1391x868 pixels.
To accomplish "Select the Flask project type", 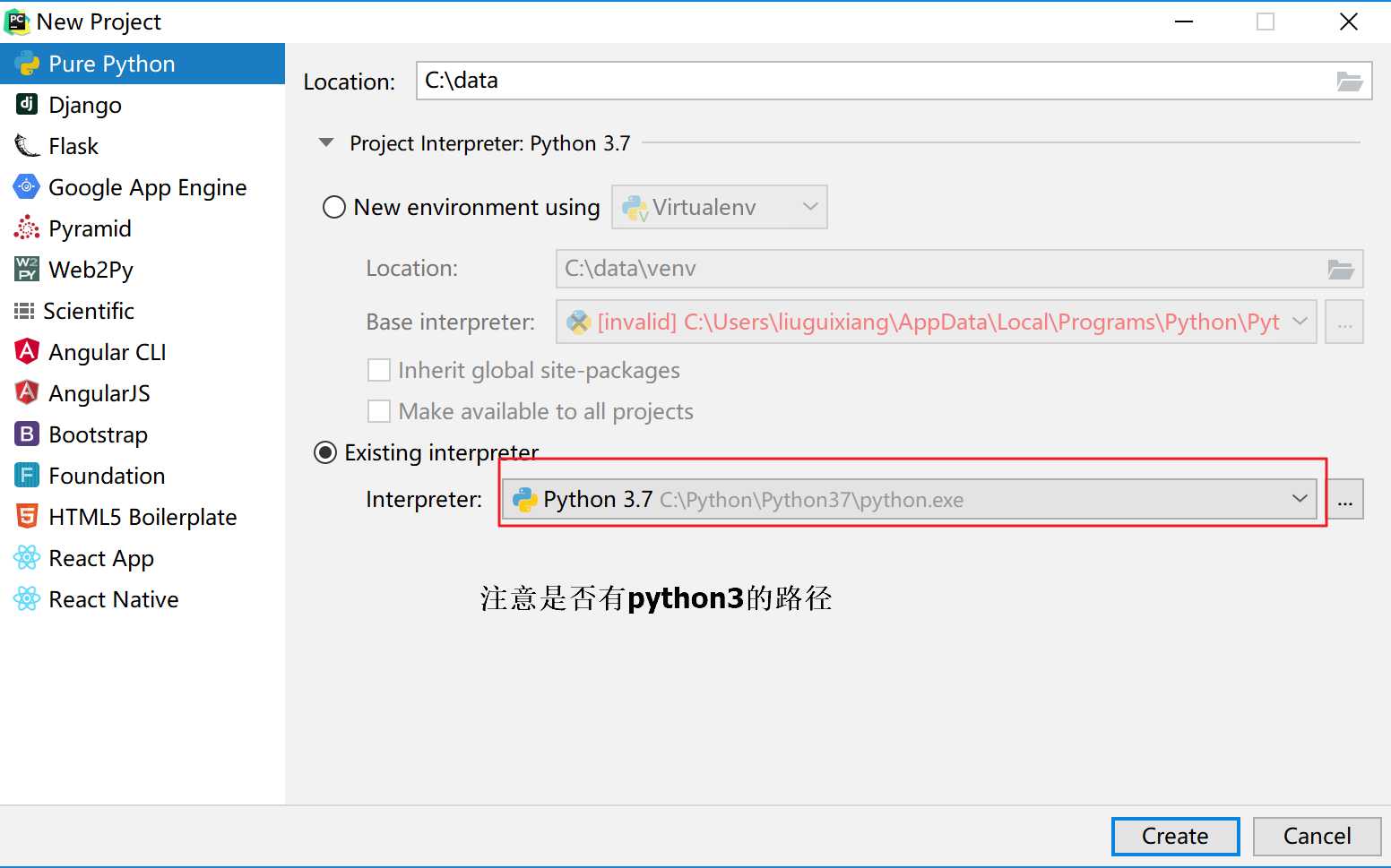I will click(143, 146).
